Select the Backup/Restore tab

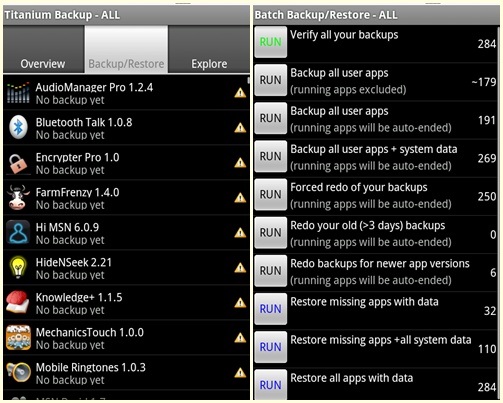click(x=126, y=49)
